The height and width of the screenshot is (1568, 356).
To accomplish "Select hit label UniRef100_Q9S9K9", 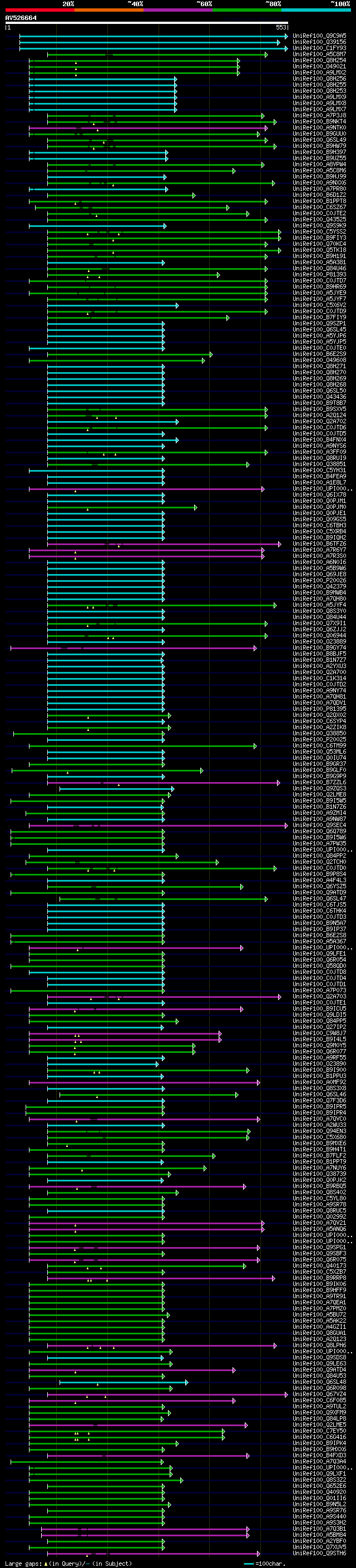I will pos(319,225).
